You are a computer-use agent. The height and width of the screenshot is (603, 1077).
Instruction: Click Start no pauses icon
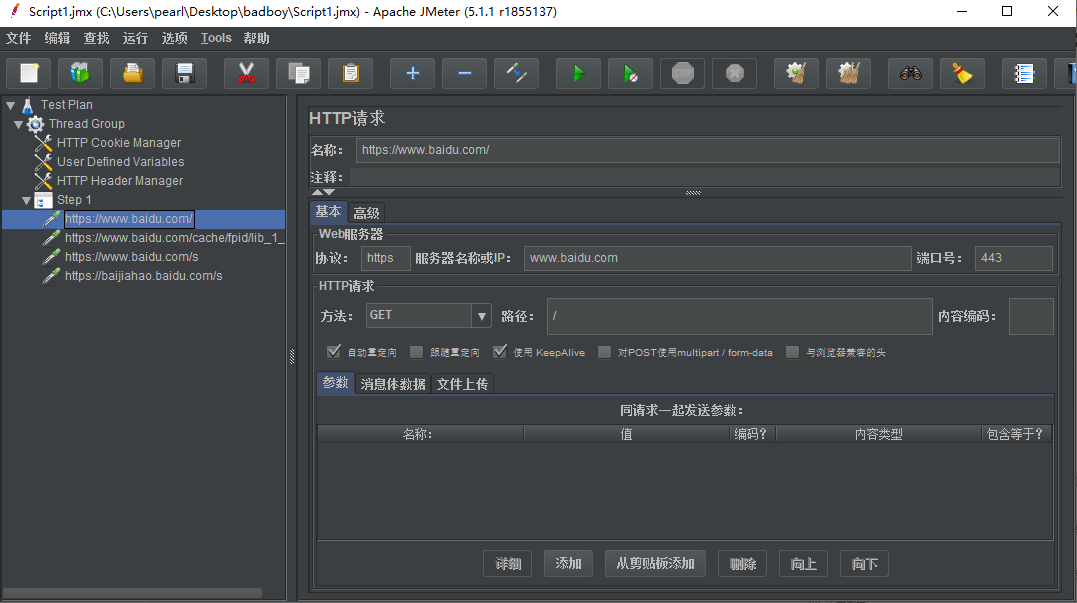631,73
